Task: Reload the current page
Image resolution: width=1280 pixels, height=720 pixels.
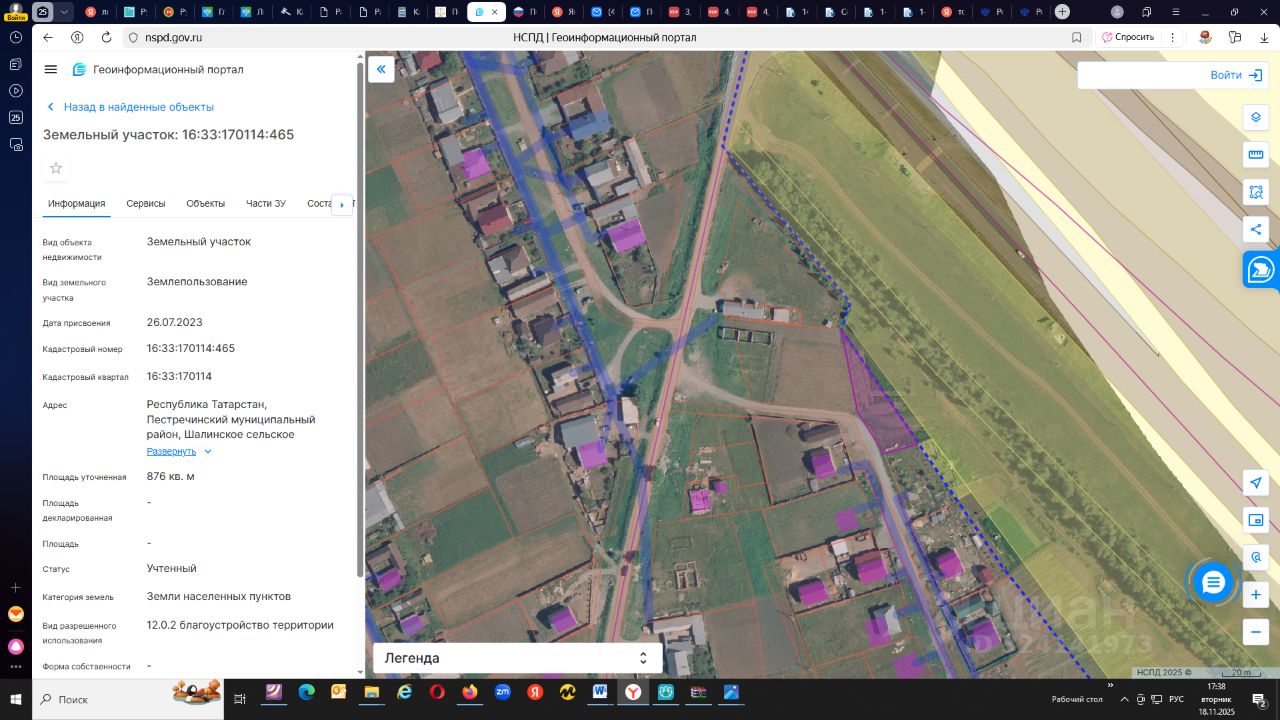Action: tap(107, 37)
